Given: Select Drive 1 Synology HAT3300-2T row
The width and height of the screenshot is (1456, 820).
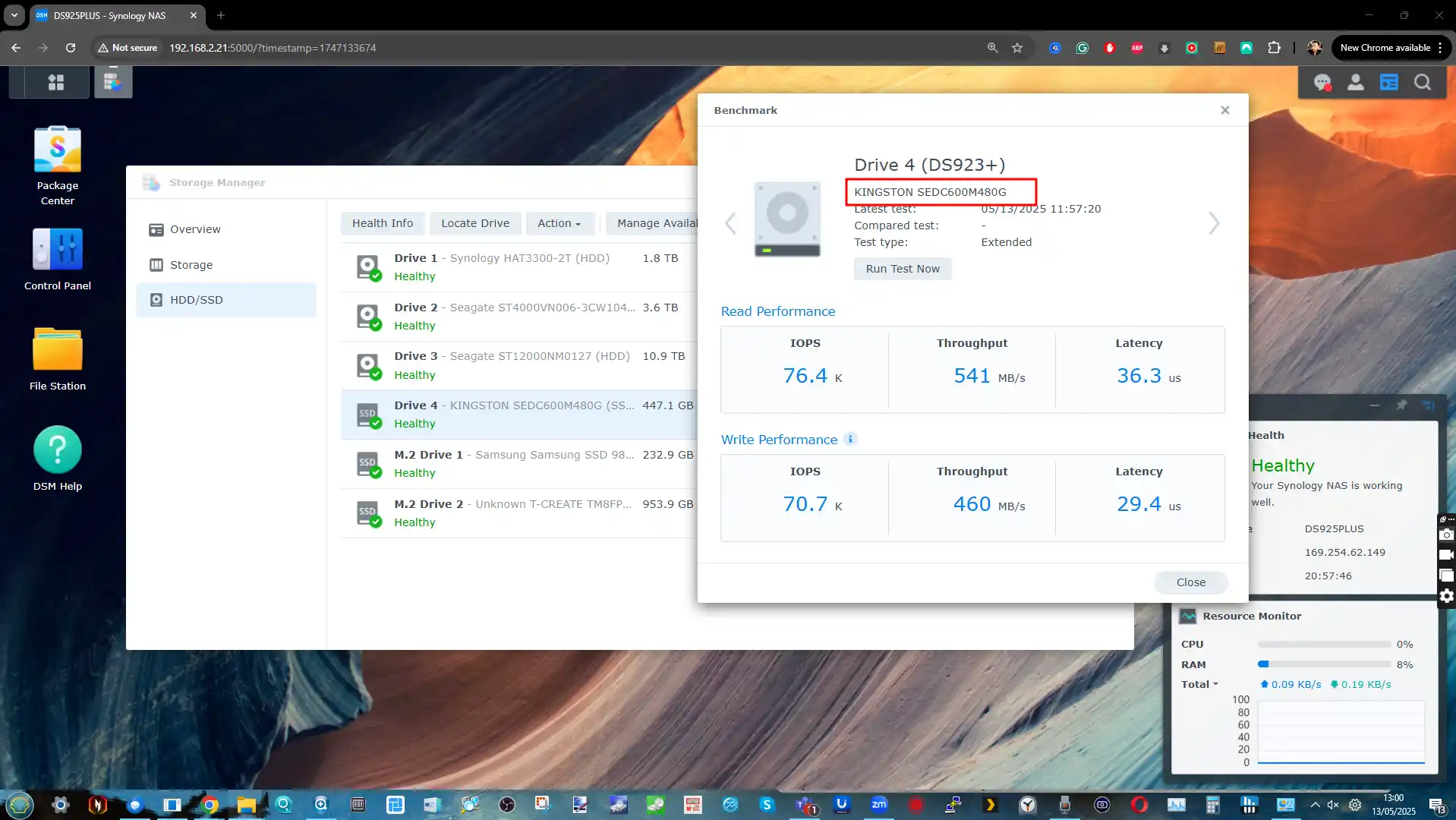Looking at the screenshot, I should click(x=518, y=267).
